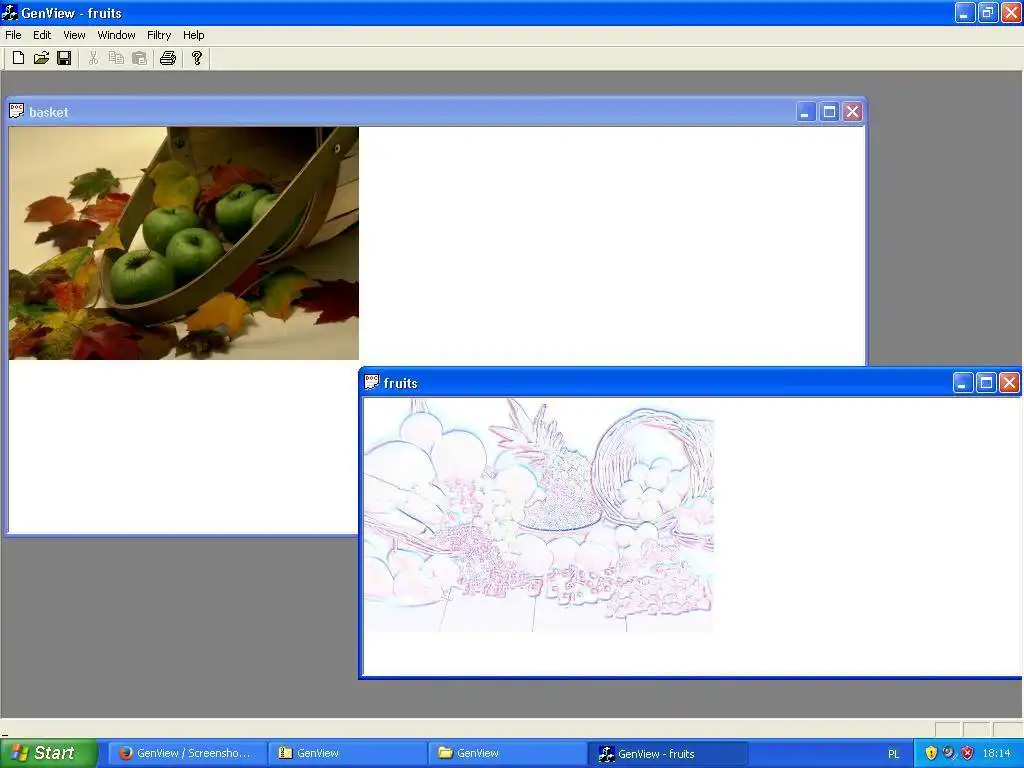The height and width of the screenshot is (768, 1024).
Task: Click the 18:14 taskbar clock
Action: tap(997, 754)
